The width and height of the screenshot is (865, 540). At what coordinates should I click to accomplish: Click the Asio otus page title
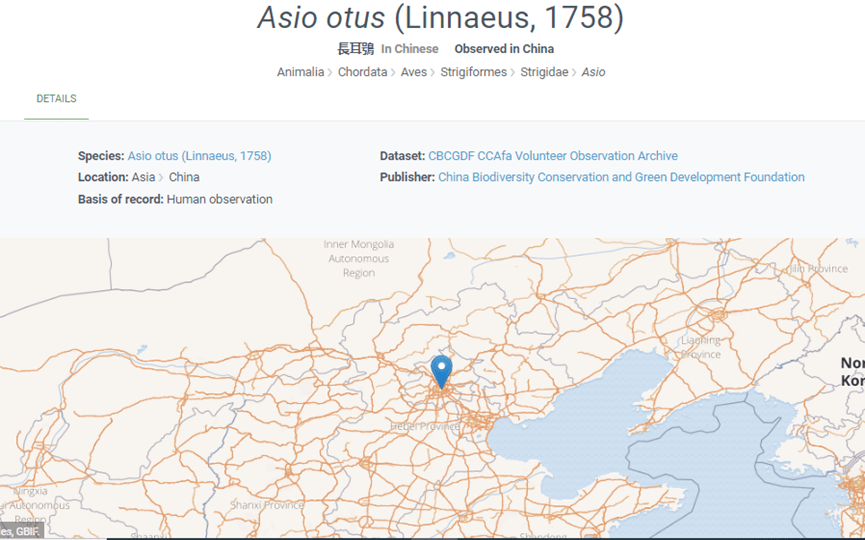click(440, 18)
